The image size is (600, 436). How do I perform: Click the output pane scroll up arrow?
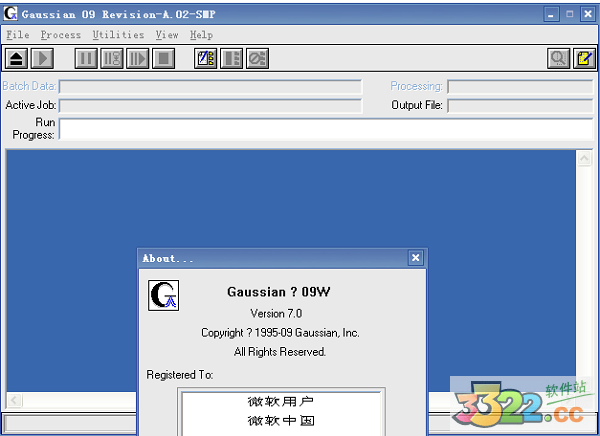tap(584, 158)
